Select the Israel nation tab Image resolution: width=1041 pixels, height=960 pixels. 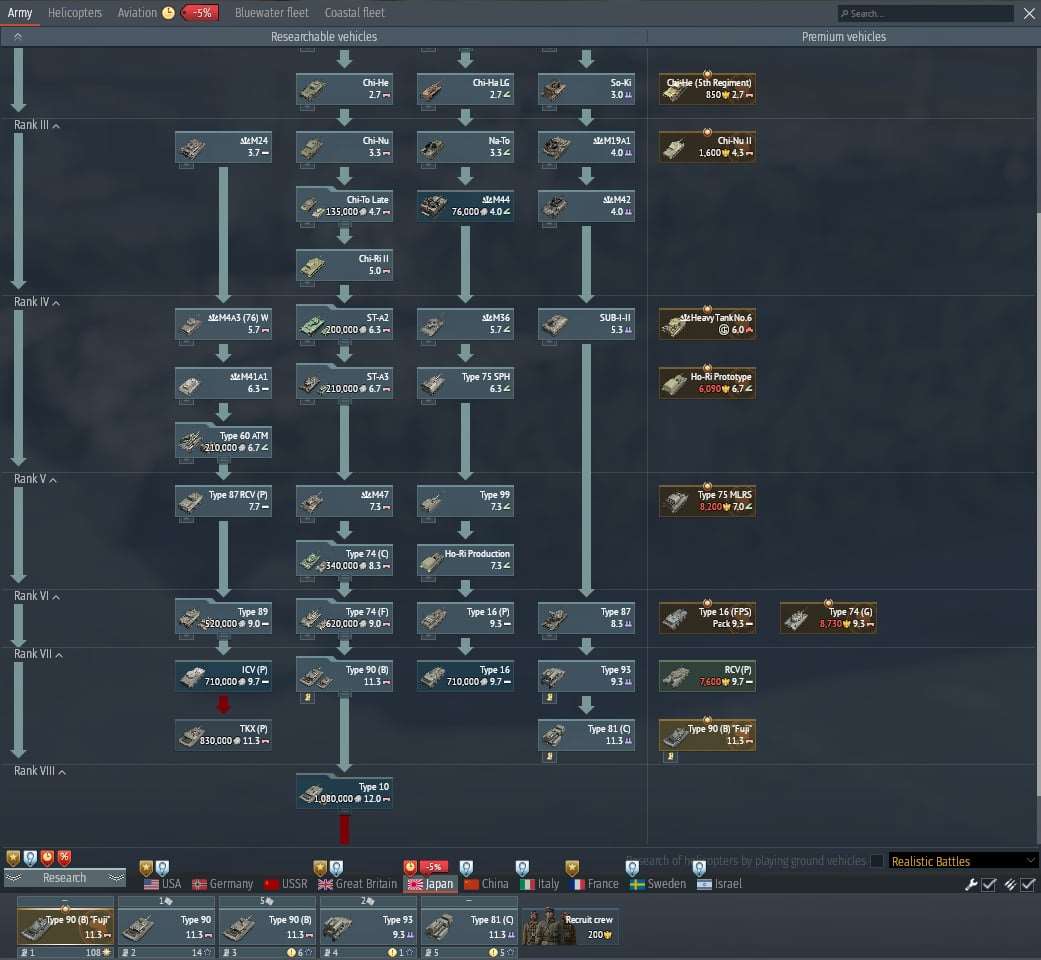pyautogui.click(x=720, y=884)
